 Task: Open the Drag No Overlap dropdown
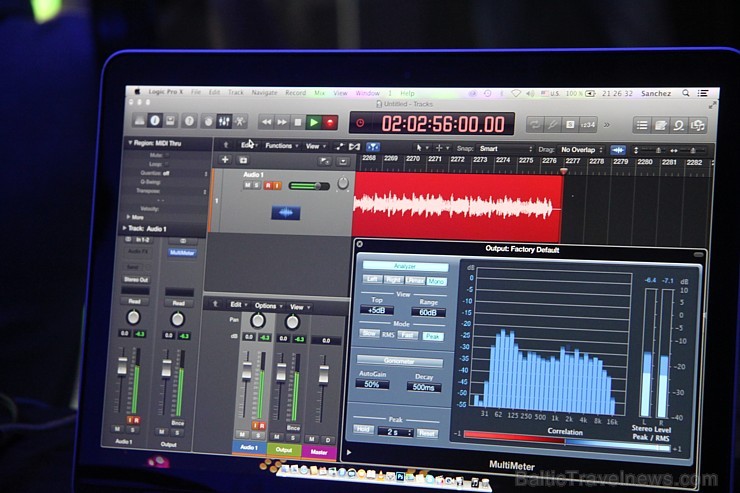pyautogui.click(x=581, y=150)
